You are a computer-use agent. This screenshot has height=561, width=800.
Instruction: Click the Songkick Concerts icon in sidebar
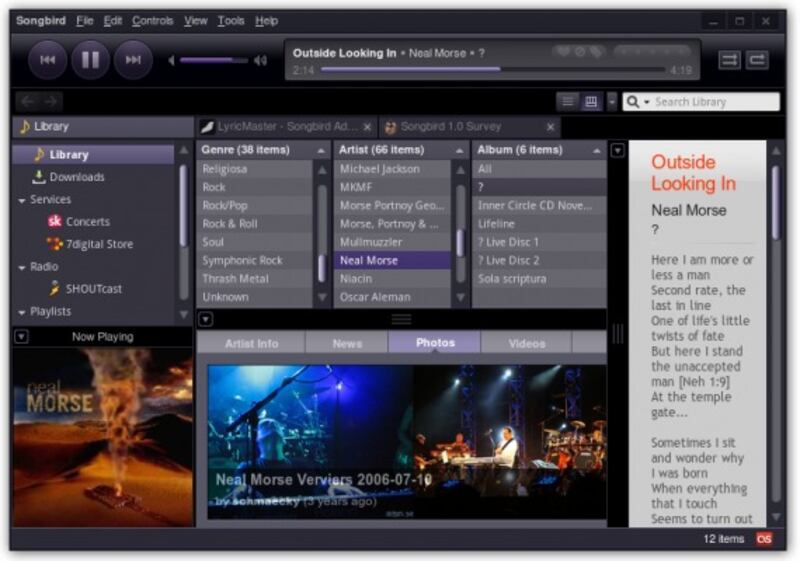(55, 222)
